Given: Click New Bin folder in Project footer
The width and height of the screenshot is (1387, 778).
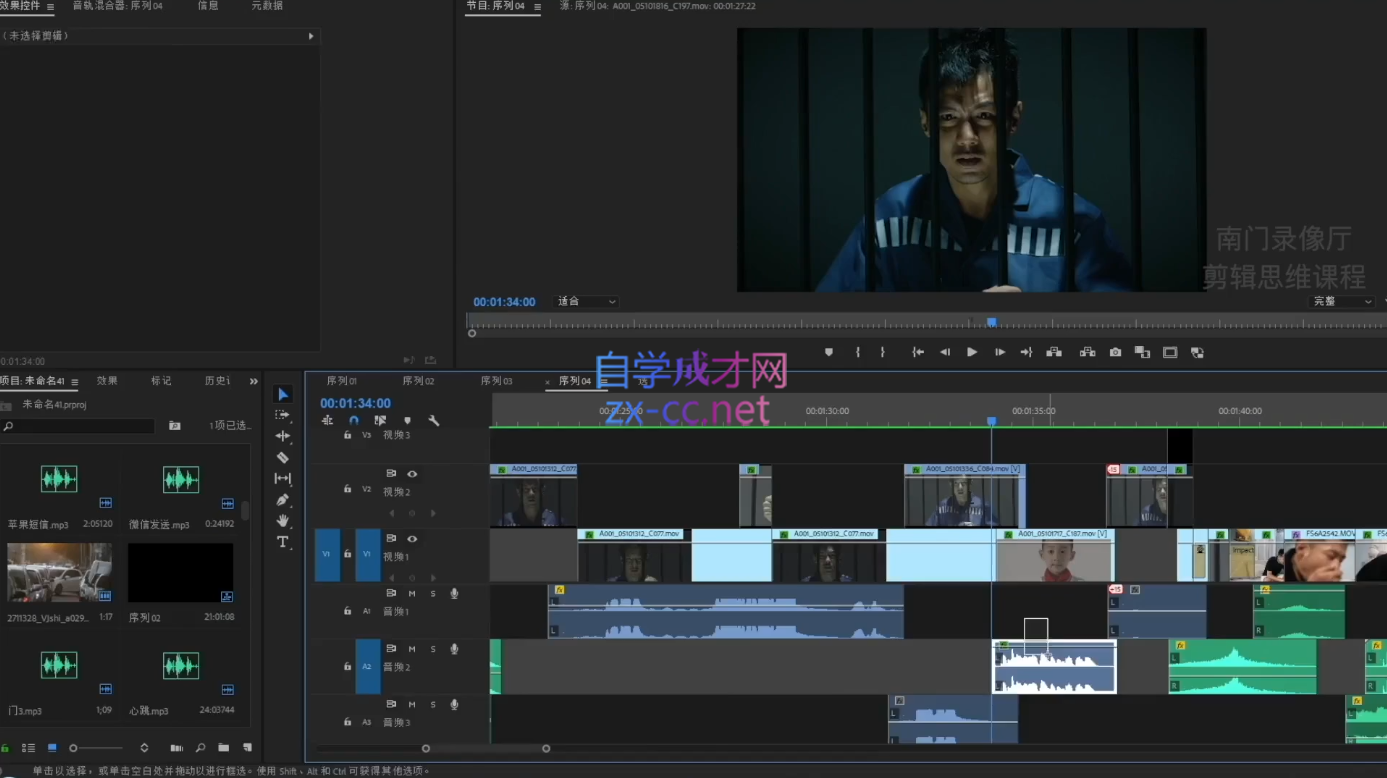Looking at the screenshot, I should pyautogui.click(x=223, y=748).
